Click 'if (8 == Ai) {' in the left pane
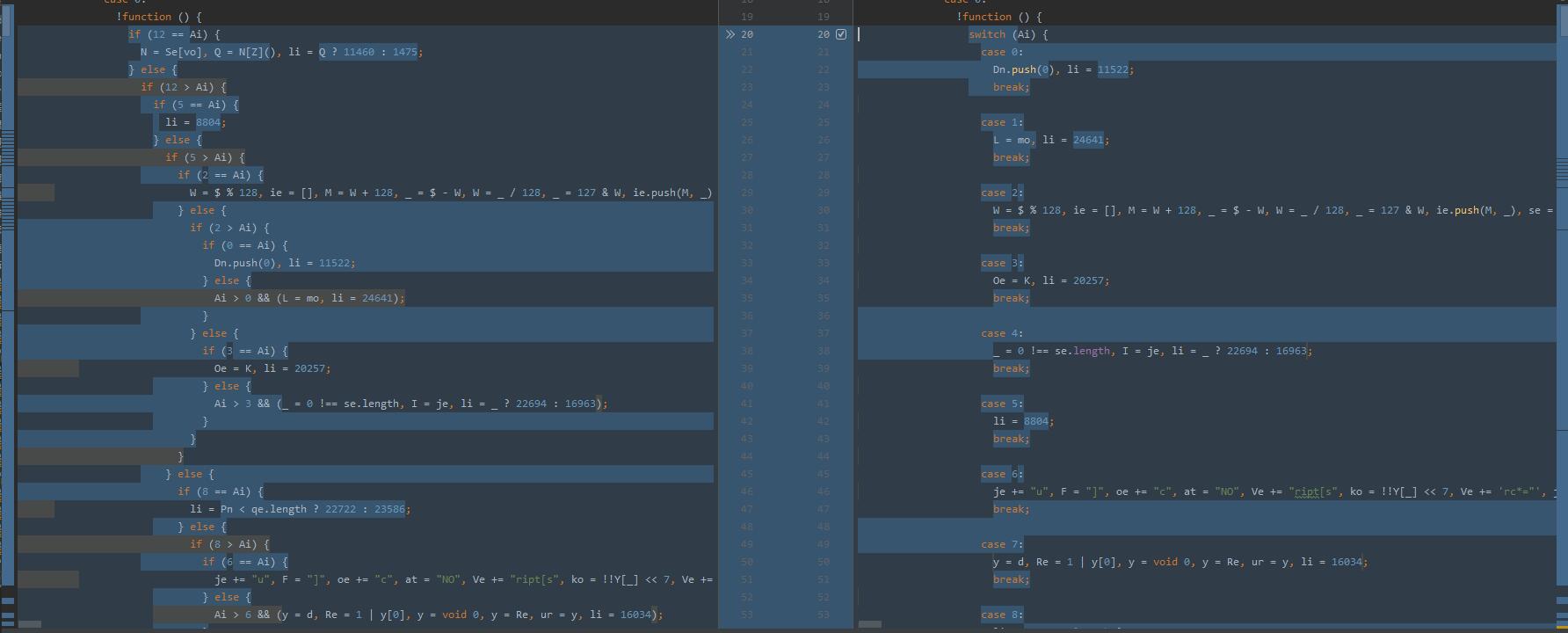This screenshot has width=1568, height=633. (221, 491)
